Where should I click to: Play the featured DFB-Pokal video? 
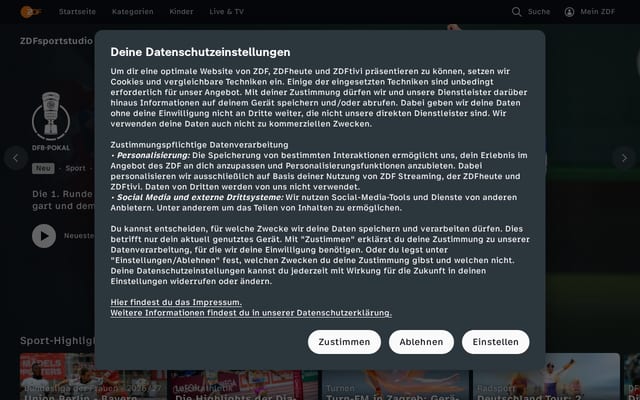coord(44,236)
